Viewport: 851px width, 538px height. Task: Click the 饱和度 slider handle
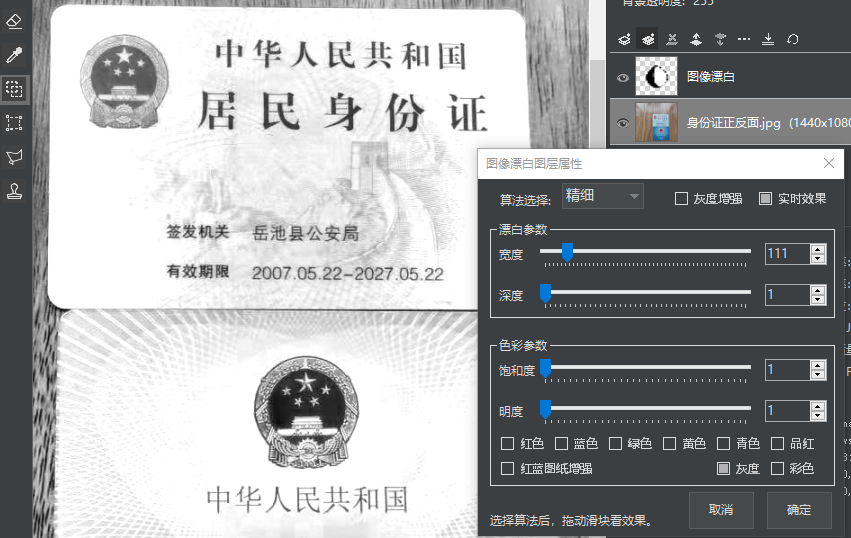[545, 368]
